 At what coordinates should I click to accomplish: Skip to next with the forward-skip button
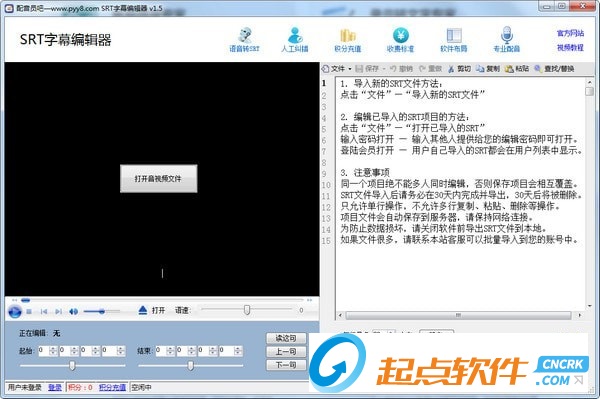point(58,311)
